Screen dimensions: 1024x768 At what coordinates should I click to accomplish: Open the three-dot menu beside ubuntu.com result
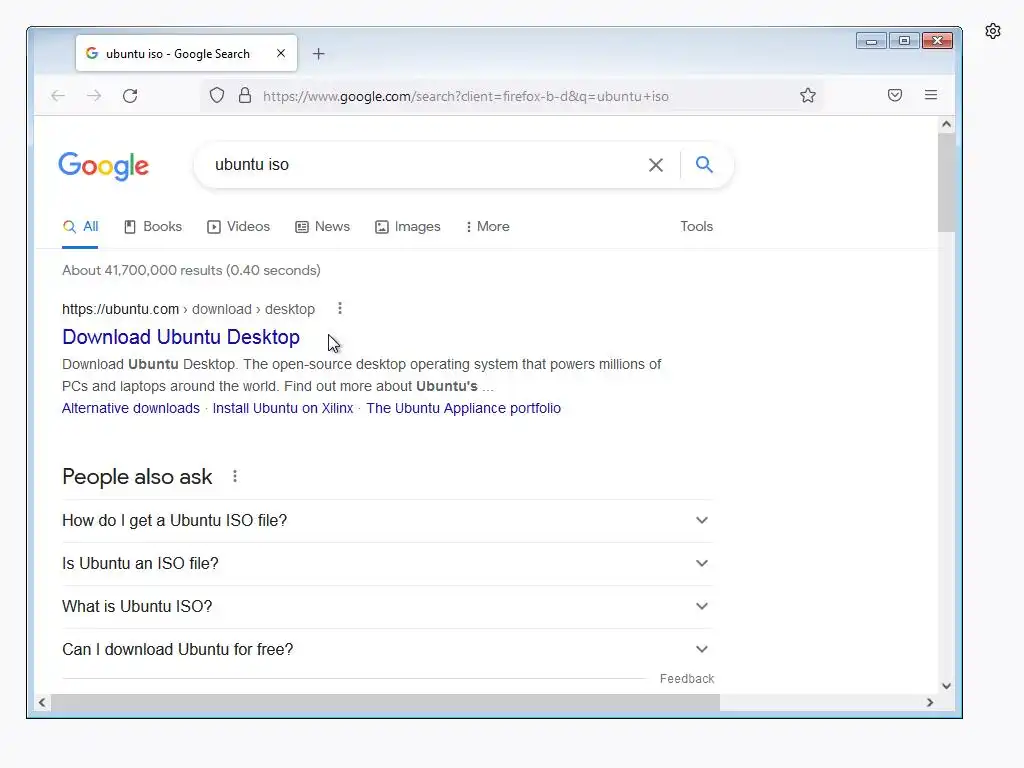click(x=340, y=308)
